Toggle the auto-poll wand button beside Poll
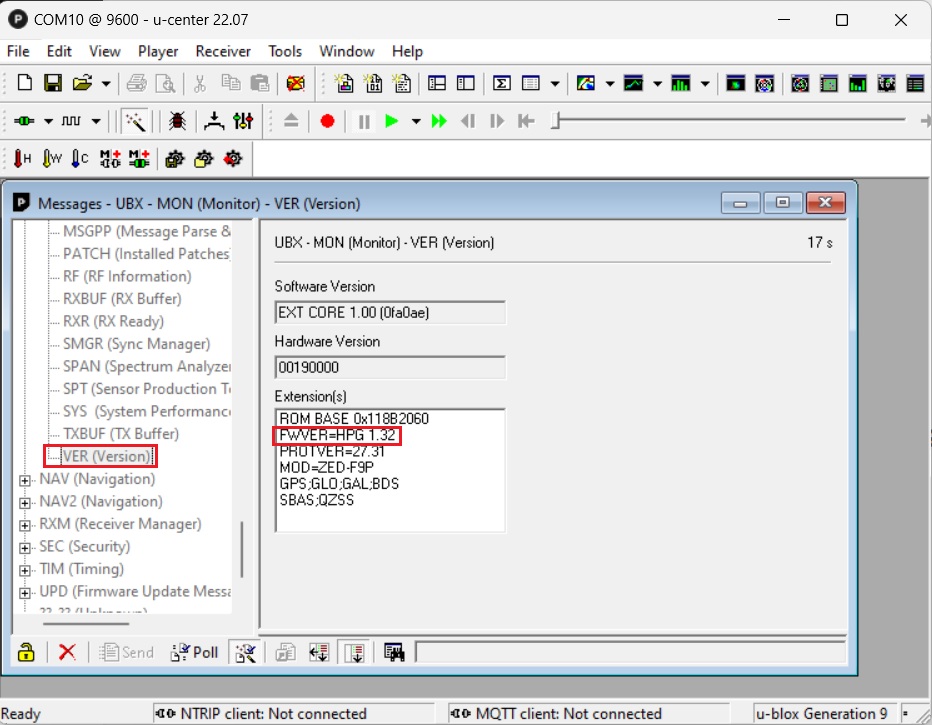This screenshot has height=725, width=932. coord(243,652)
